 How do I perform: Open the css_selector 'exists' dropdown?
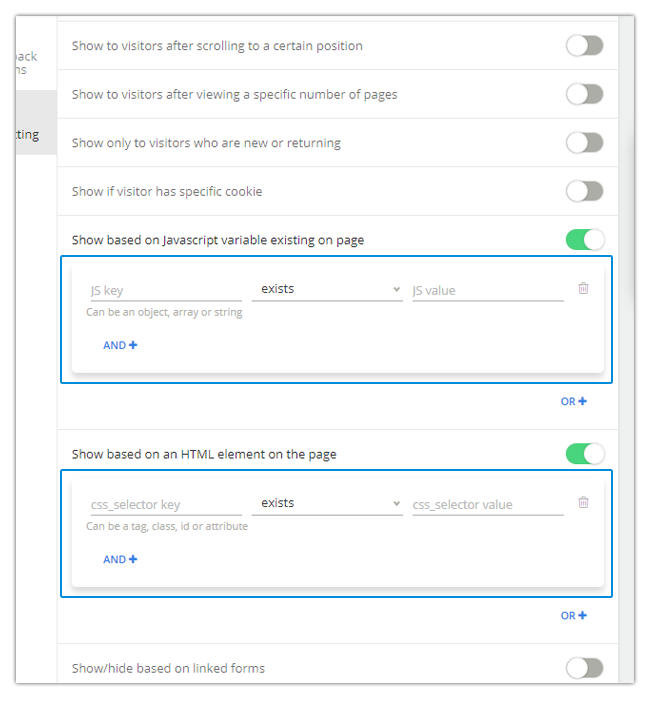point(327,504)
